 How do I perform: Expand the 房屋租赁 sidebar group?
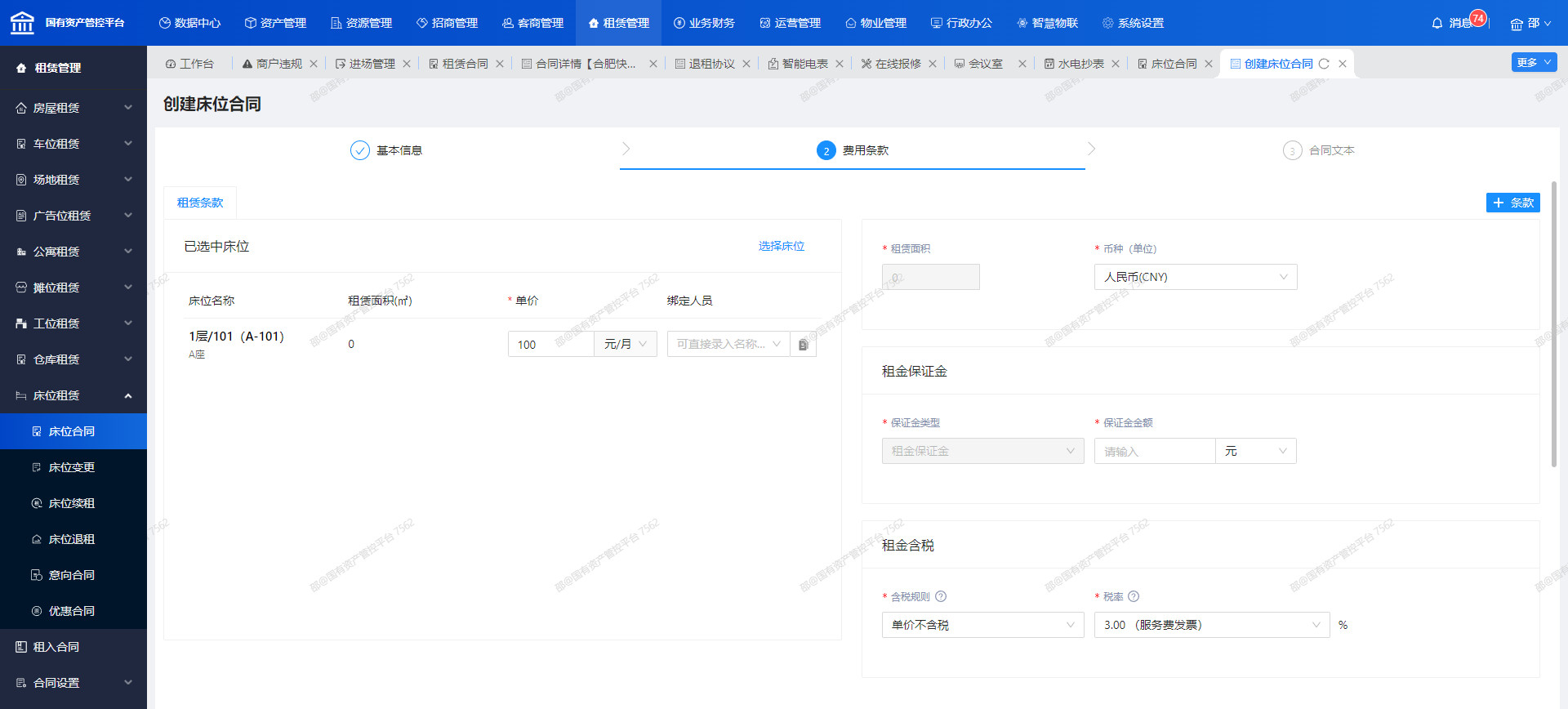[73, 108]
